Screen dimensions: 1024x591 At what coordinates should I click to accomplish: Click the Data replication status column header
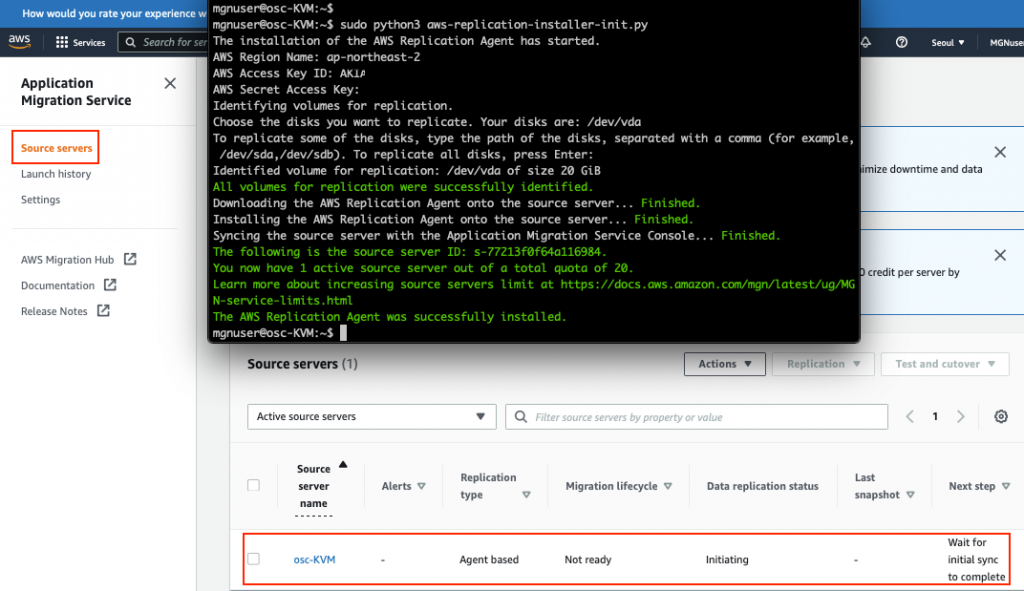point(762,486)
